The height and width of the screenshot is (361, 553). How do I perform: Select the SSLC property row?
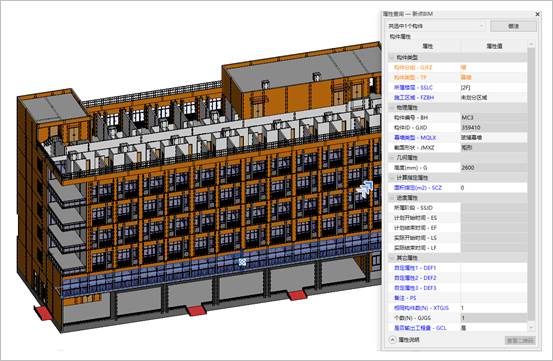pyautogui.click(x=458, y=87)
